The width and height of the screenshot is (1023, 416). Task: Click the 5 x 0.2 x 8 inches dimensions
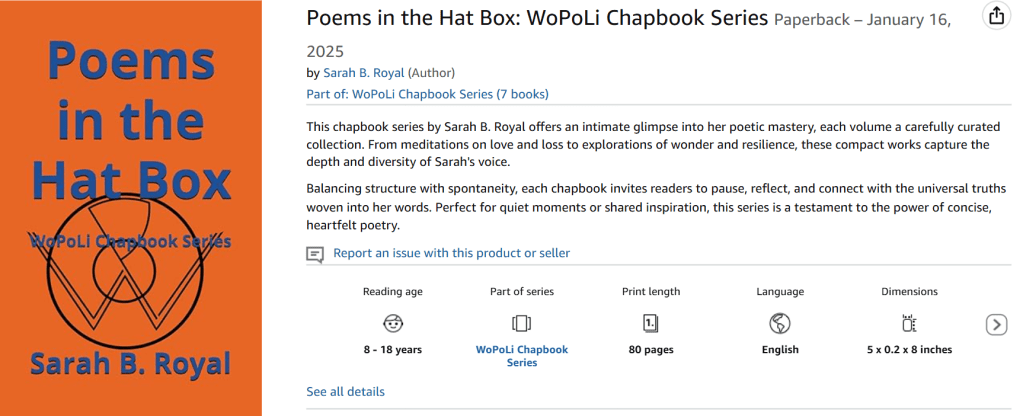coord(909,350)
